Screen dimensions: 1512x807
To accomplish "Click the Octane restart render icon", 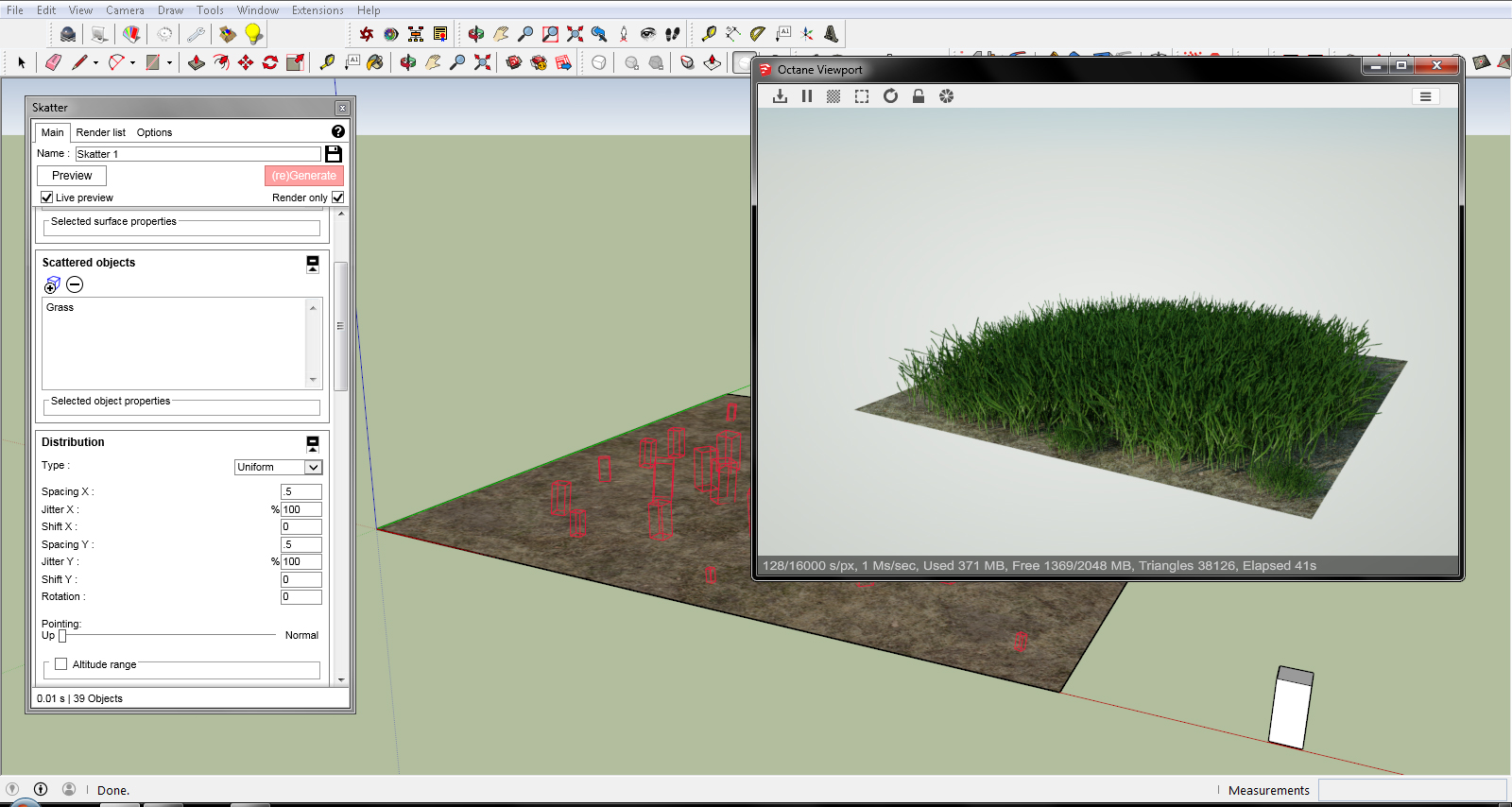I will point(890,96).
